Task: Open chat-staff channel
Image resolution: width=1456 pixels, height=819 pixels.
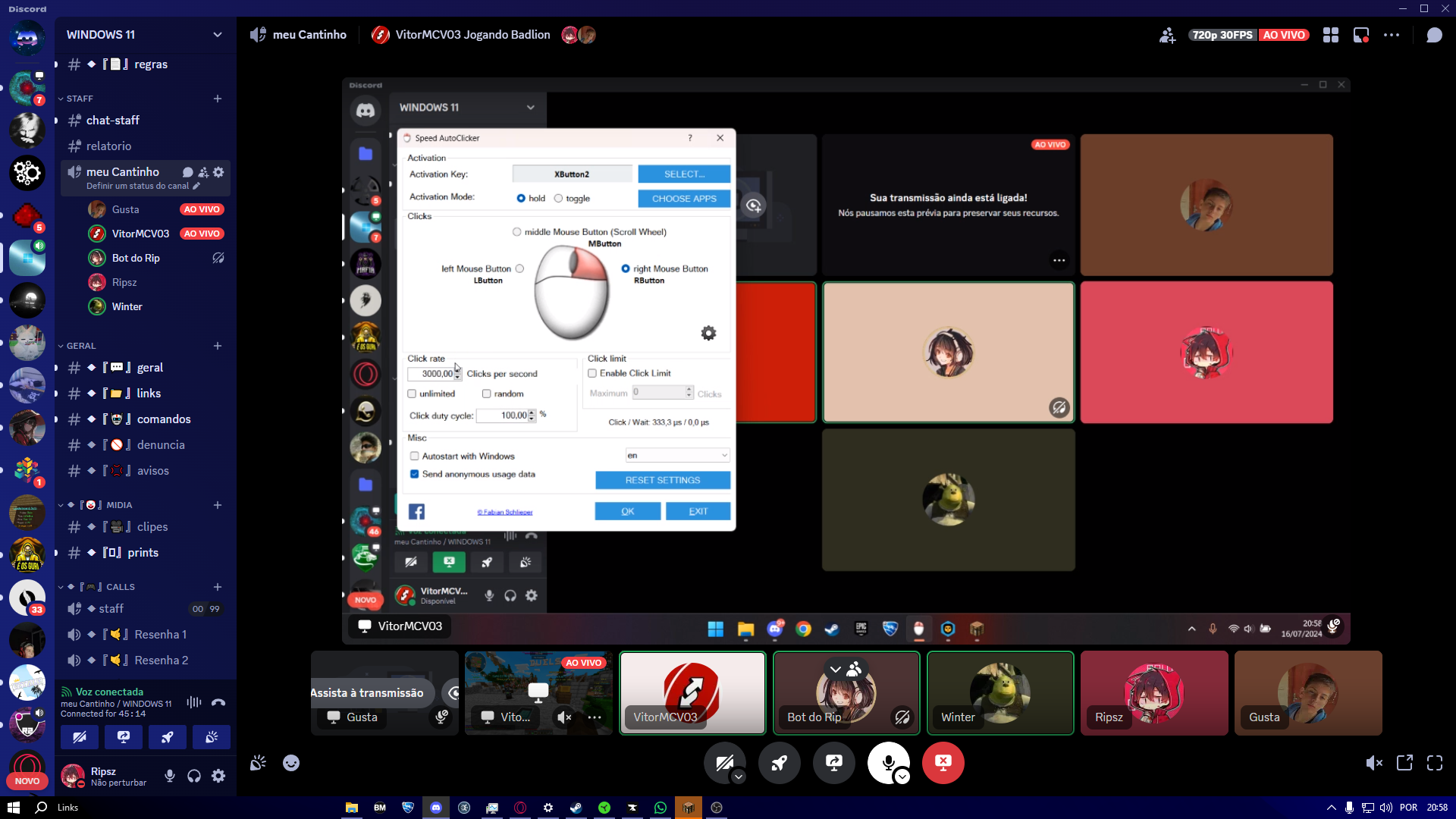Action: [144, 121]
